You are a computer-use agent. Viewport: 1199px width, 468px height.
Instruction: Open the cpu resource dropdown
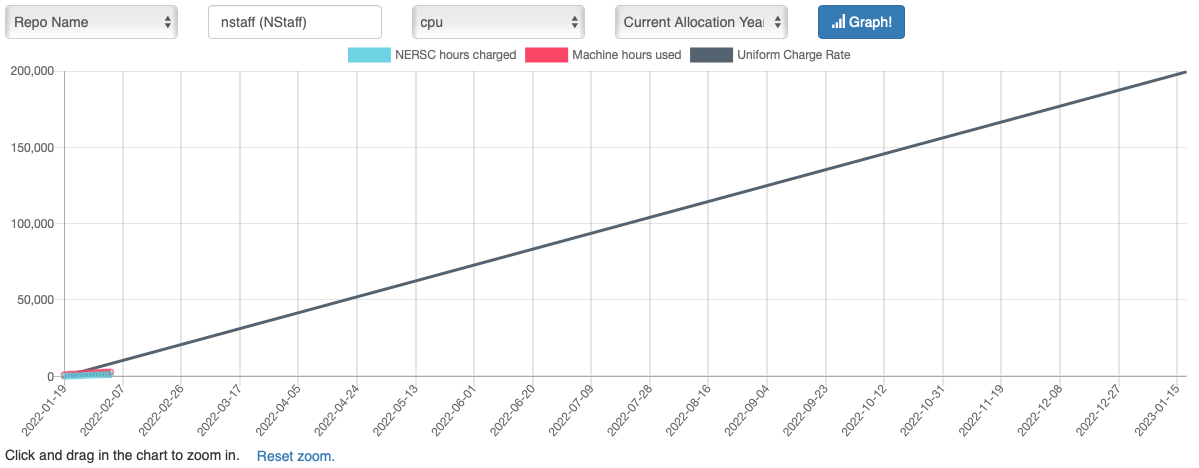498,22
